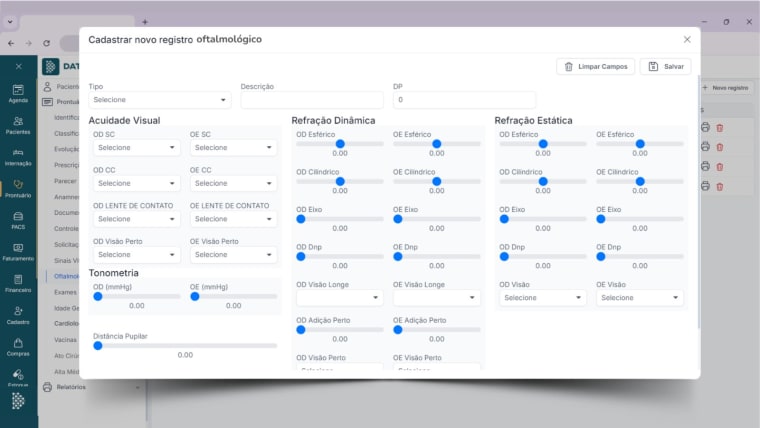Viewport: 760px width, 428px height.
Task: Click the dialog vertical scrollbar
Action: (698, 202)
